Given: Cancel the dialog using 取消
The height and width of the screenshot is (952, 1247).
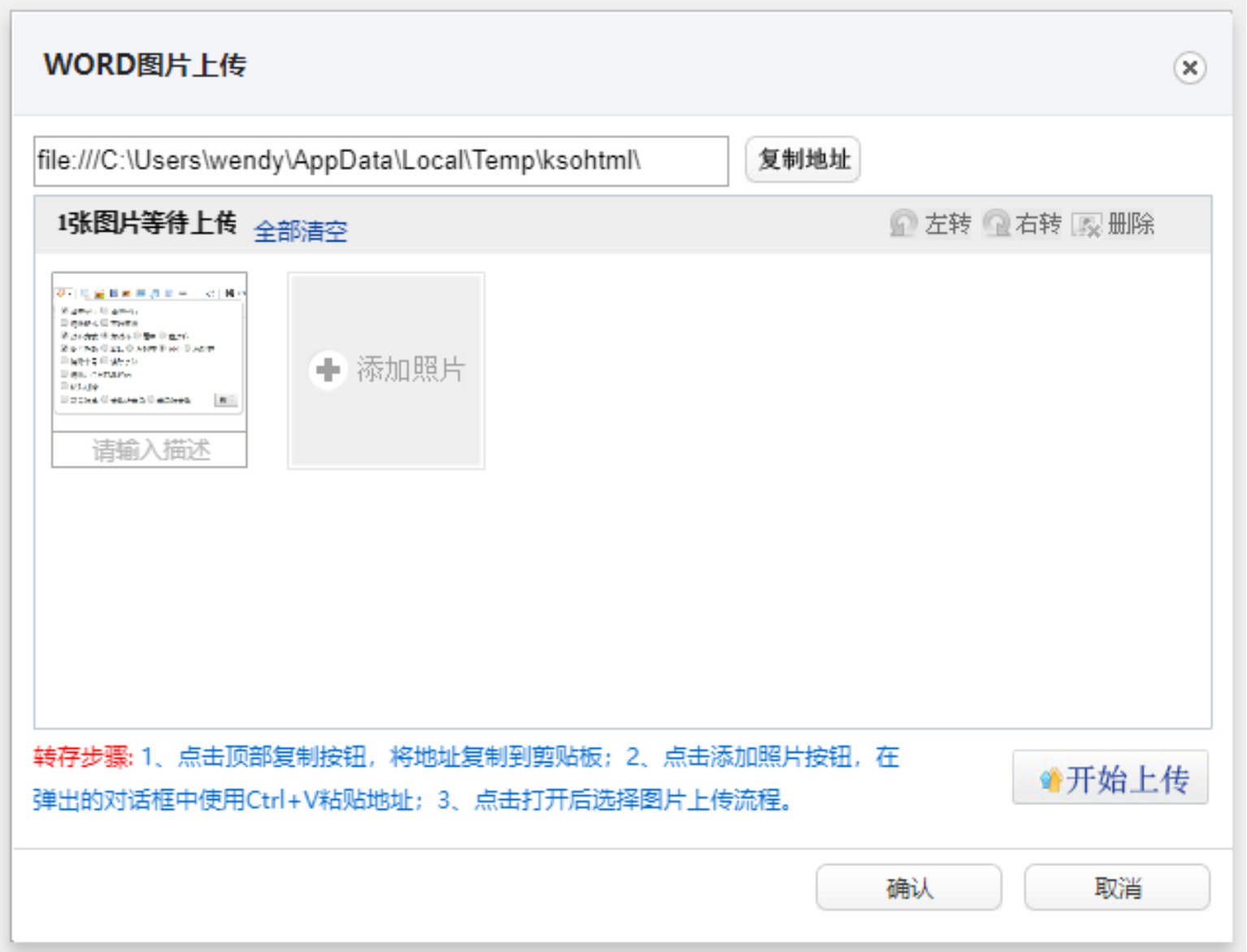Looking at the screenshot, I should (x=1117, y=888).
